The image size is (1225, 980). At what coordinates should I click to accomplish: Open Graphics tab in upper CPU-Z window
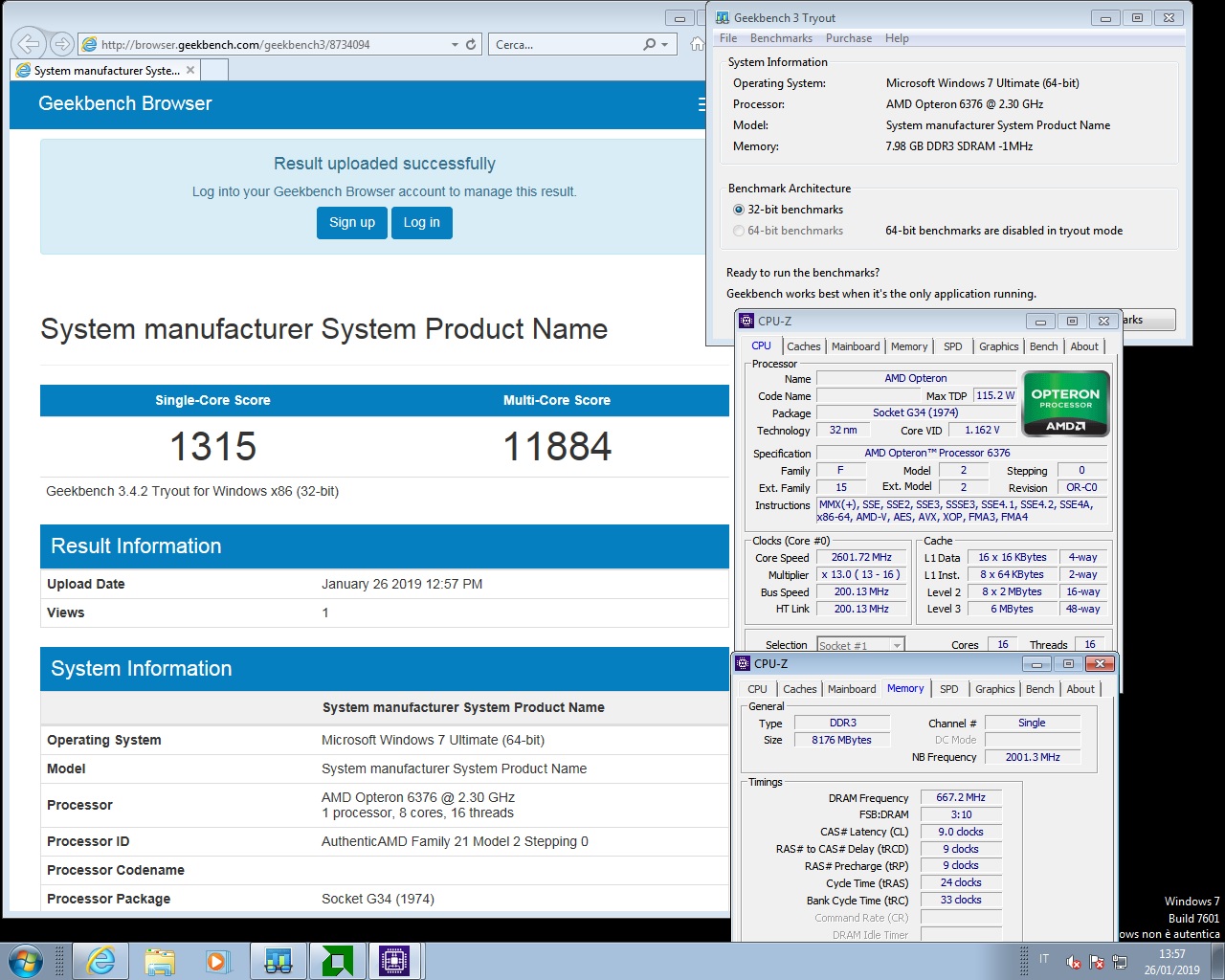tap(999, 346)
